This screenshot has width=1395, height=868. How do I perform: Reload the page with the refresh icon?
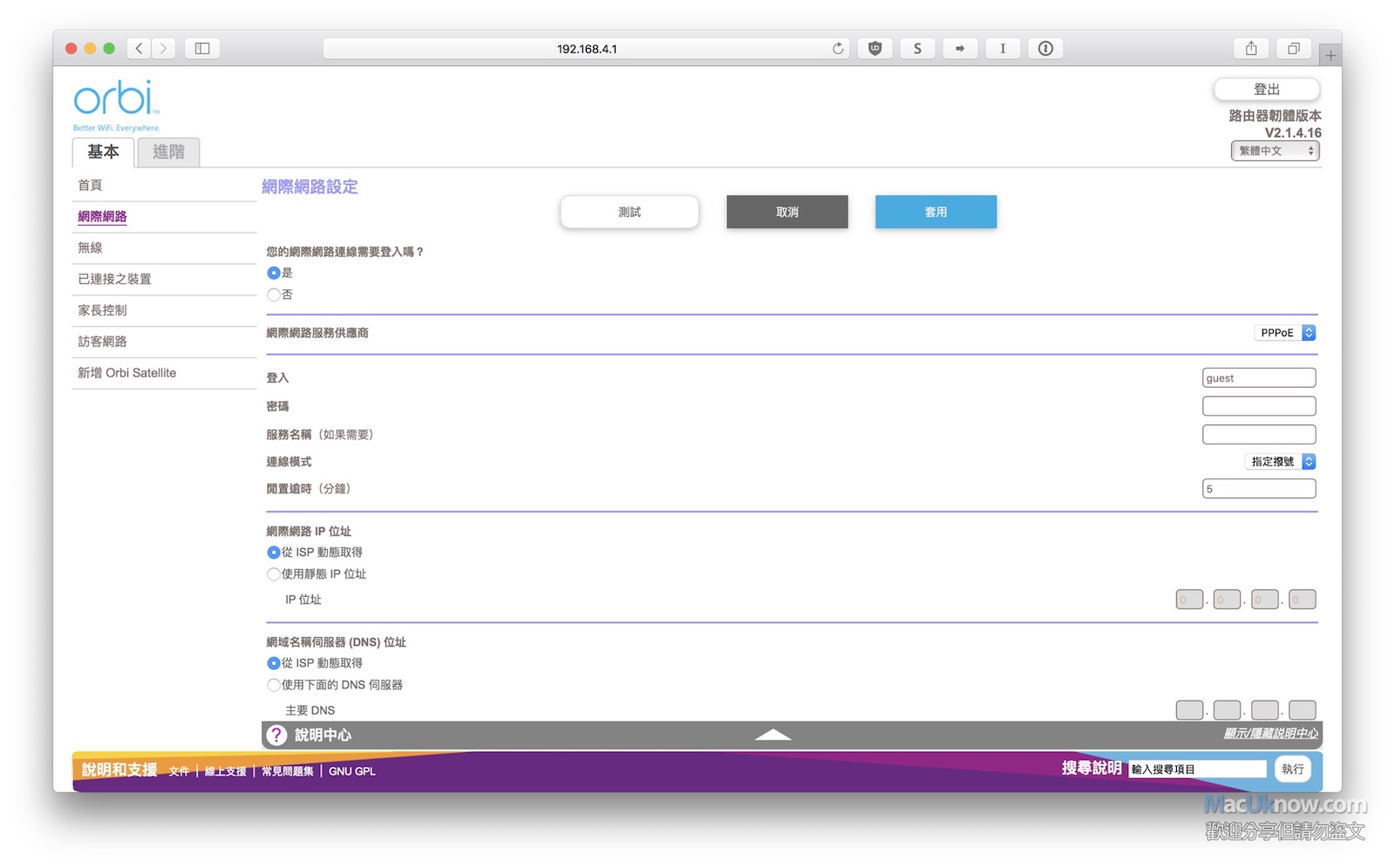click(838, 49)
